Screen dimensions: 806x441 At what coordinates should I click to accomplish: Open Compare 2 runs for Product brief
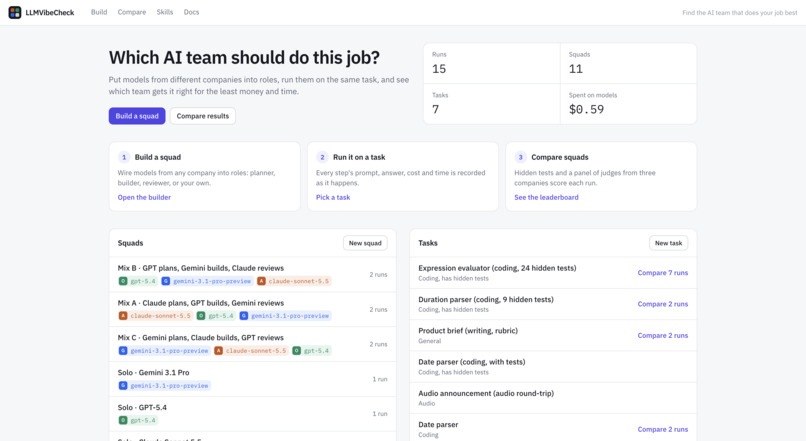click(x=663, y=336)
